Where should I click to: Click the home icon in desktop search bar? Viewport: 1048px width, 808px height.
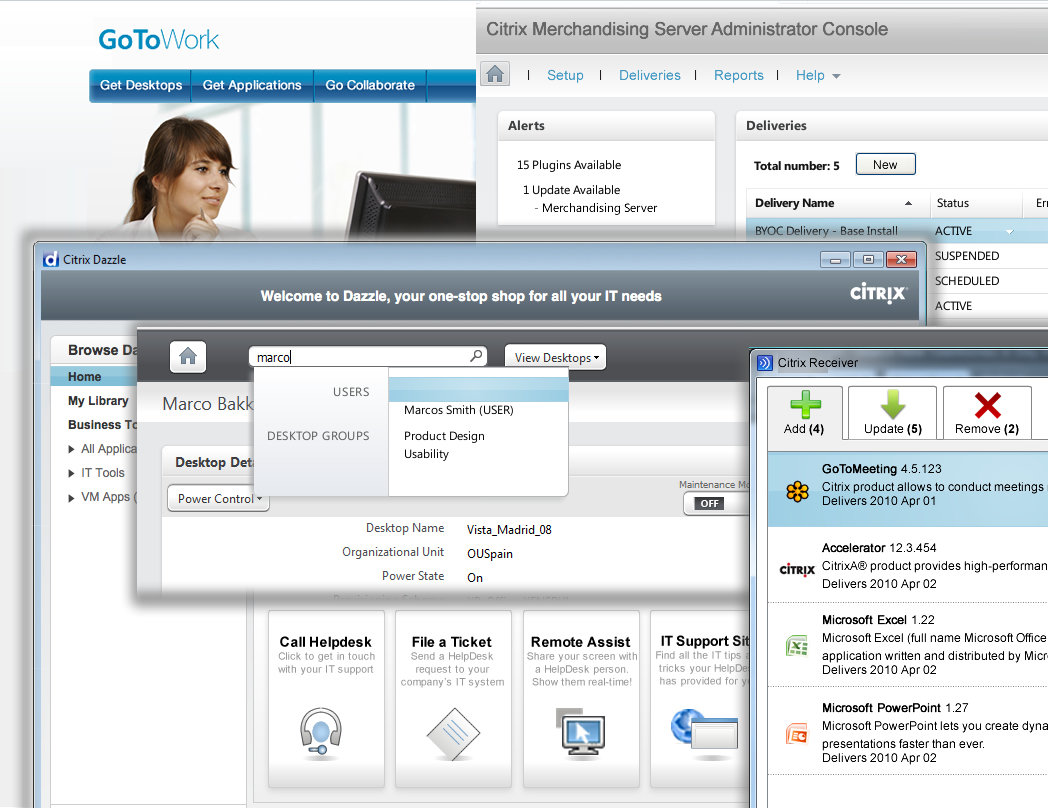[188, 356]
